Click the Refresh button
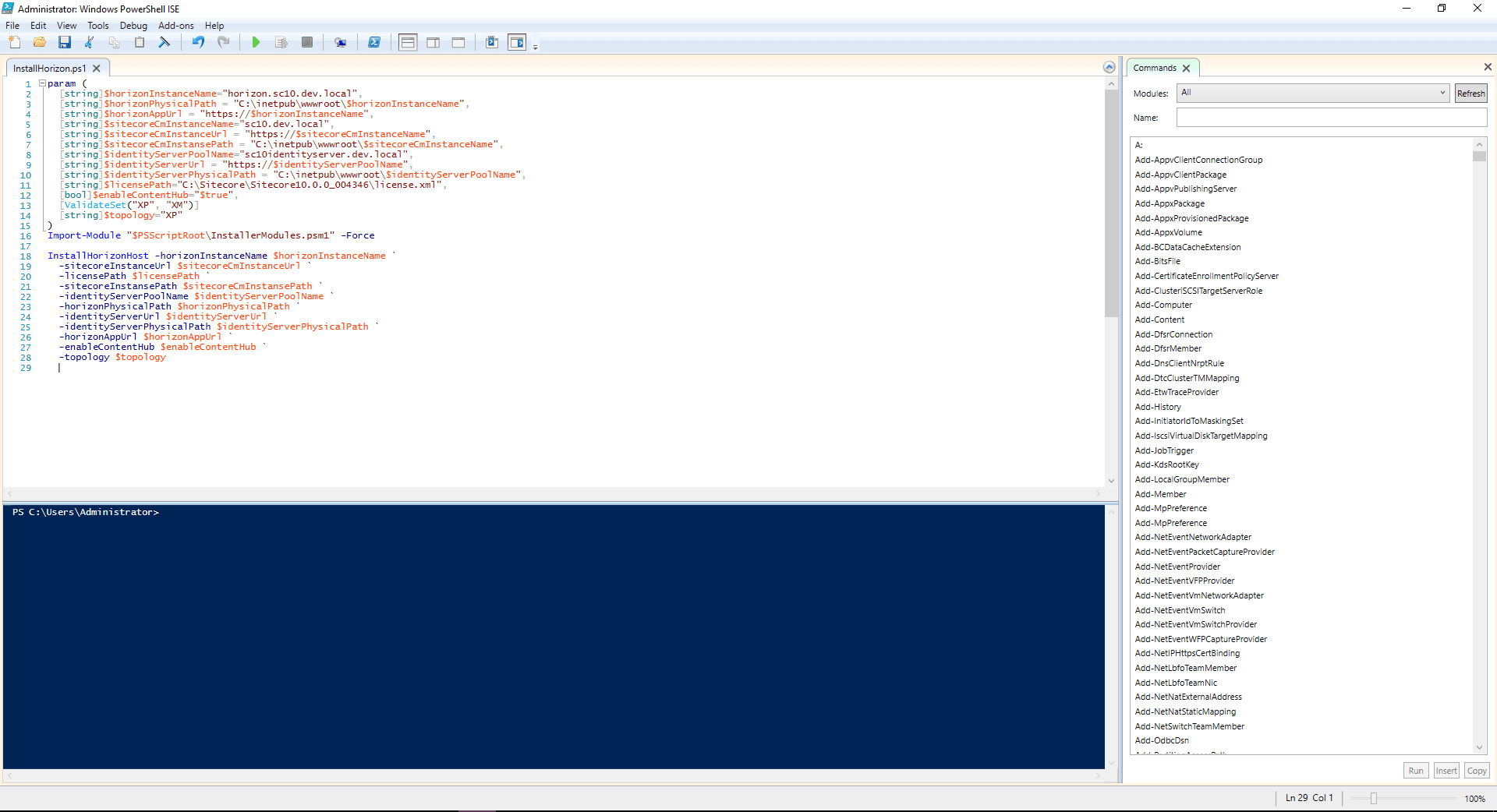This screenshot has width=1497, height=812. pyautogui.click(x=1470, y=94)
